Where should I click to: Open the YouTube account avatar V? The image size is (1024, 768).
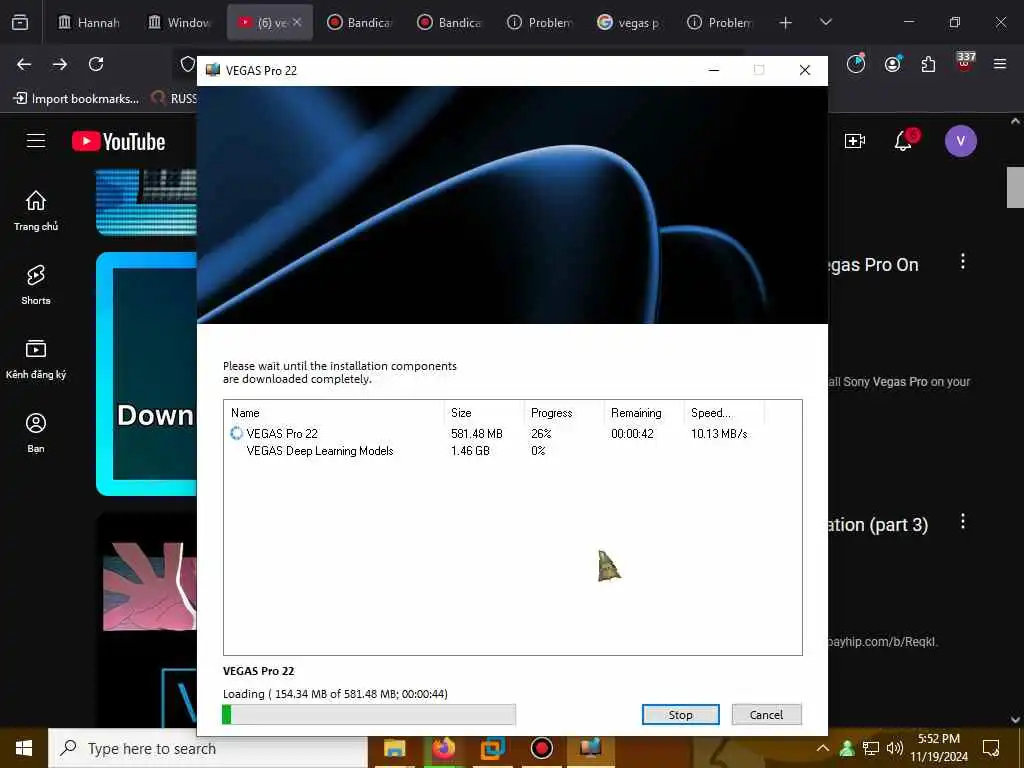961,140
